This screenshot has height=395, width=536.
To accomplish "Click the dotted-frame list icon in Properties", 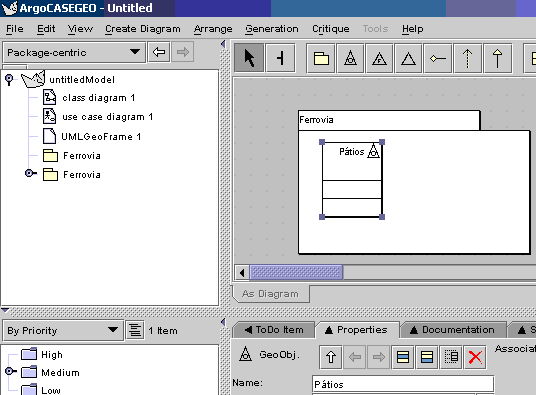I will pos(451,357).
